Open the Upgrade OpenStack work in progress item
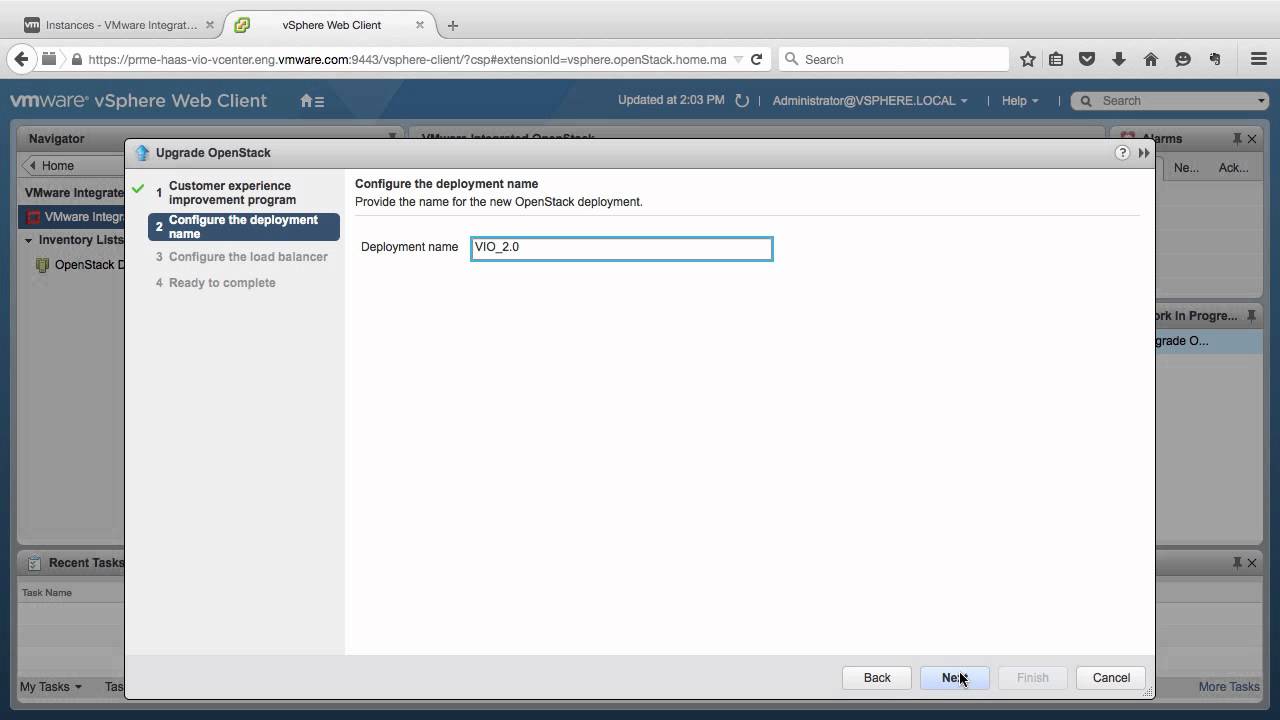1280x720 pixels. 1208,341
